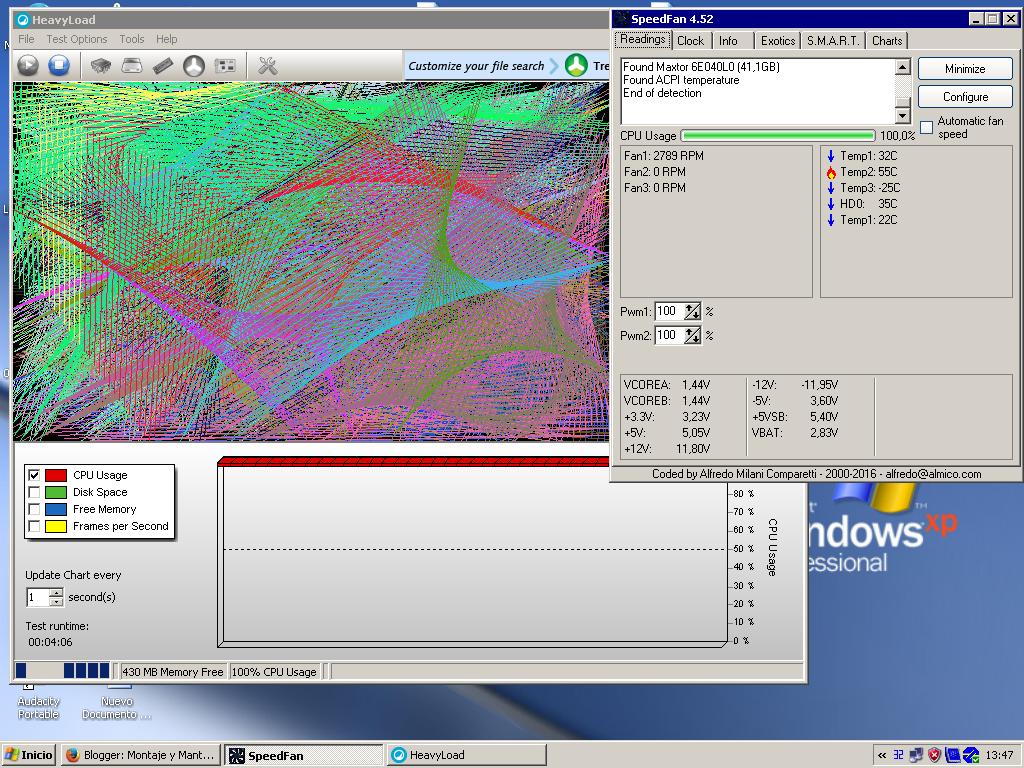The image size is (1024, 768).
Task: Click the Pwm1 percentage value field
Action: coord(669,312)
